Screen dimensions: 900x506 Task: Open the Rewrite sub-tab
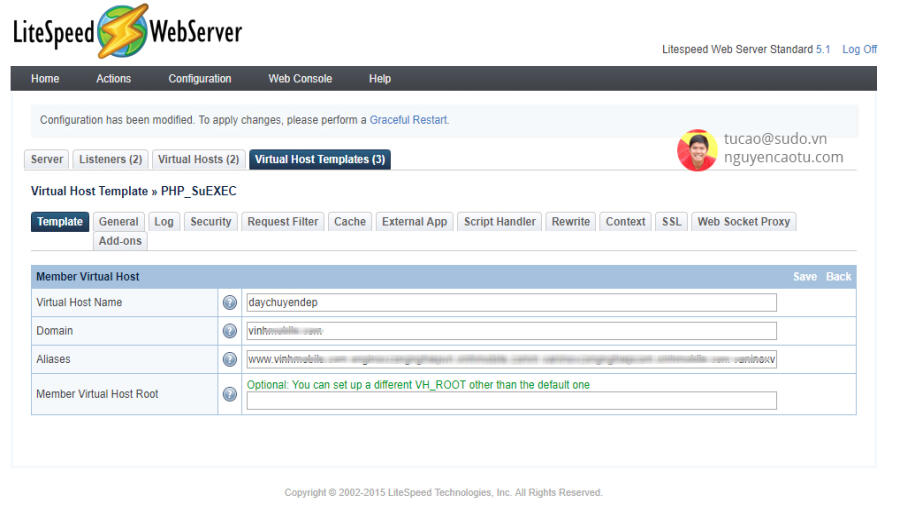[571, 222]
